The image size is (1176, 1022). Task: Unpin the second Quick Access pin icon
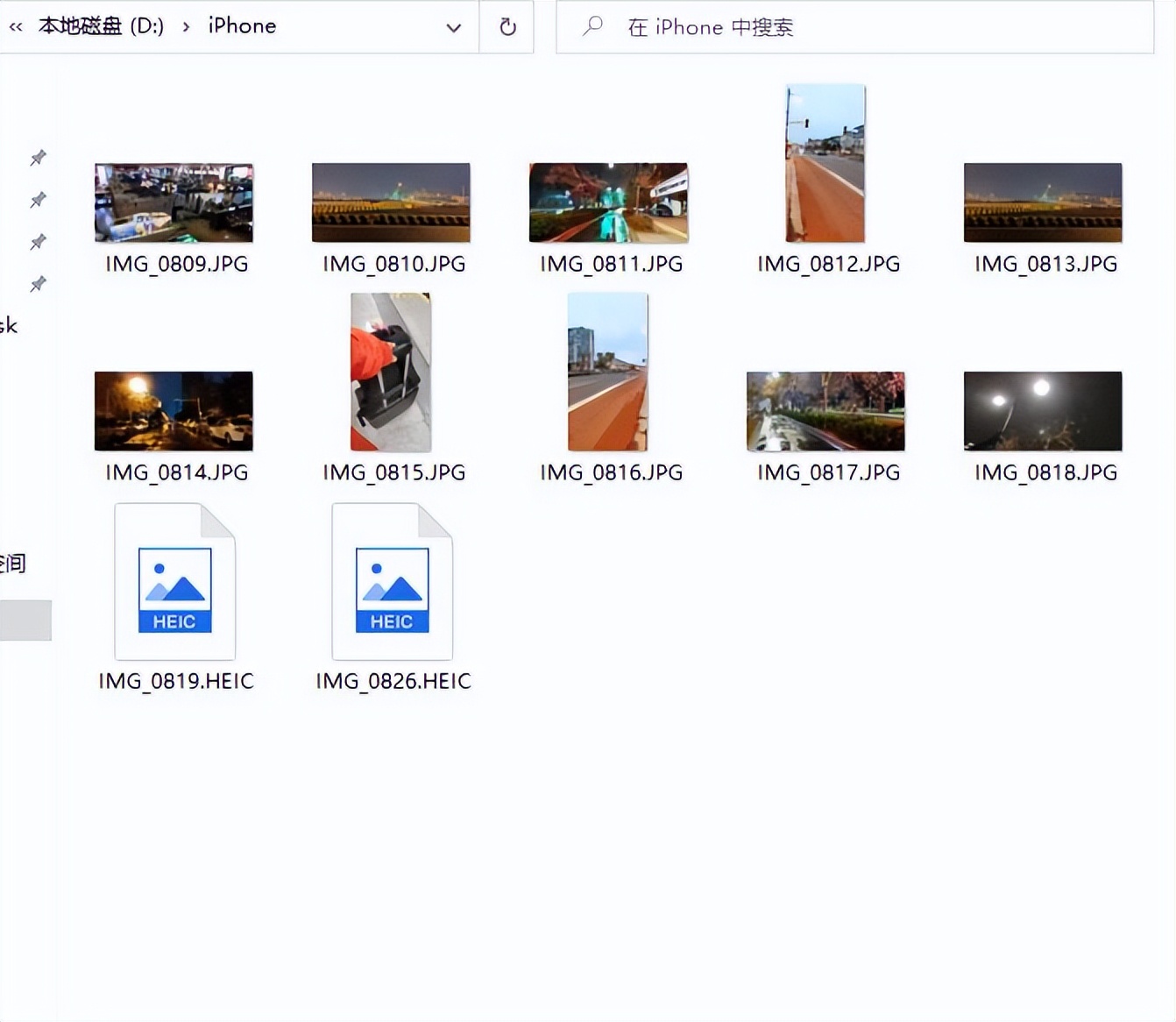[37, 200]
